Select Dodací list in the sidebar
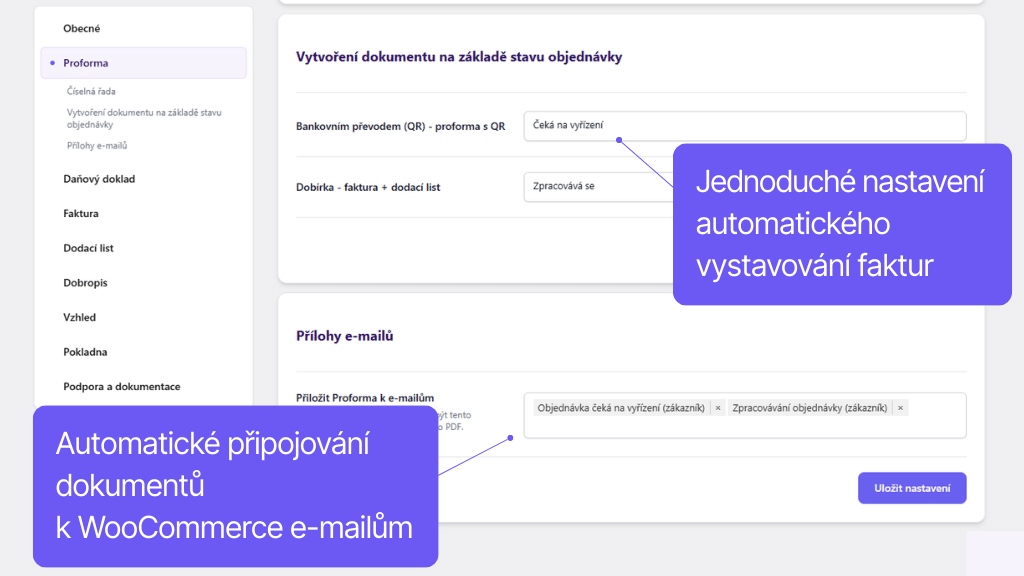The height and width of the screenshot is (576, 1024). [x=91, y=248]
